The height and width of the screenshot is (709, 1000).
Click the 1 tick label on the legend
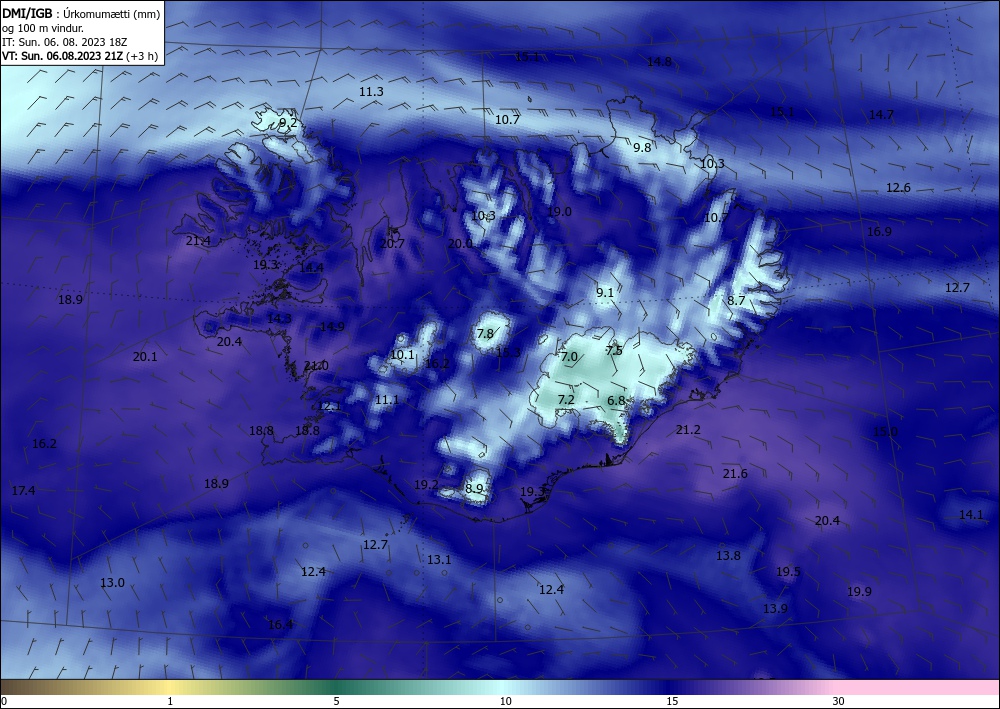point(170,702)
